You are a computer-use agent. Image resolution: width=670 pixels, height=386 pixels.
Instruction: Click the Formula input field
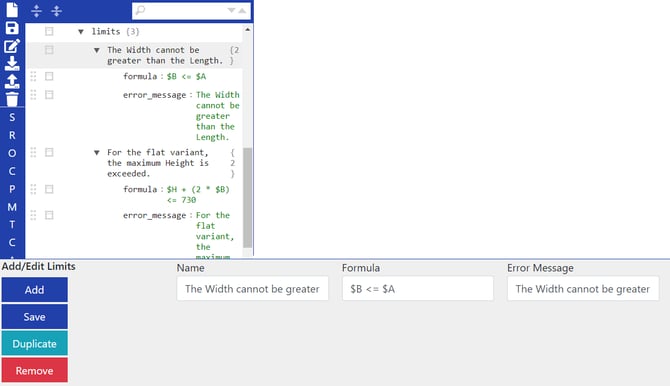(x=417, y=289)
